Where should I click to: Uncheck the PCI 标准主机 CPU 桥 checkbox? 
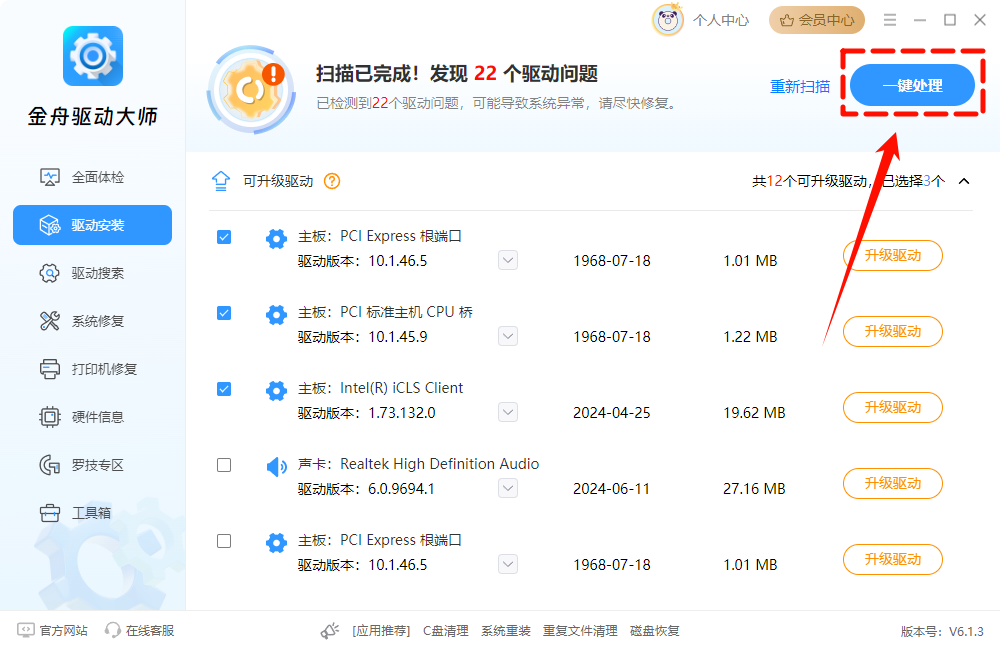(x=224, y=313)
